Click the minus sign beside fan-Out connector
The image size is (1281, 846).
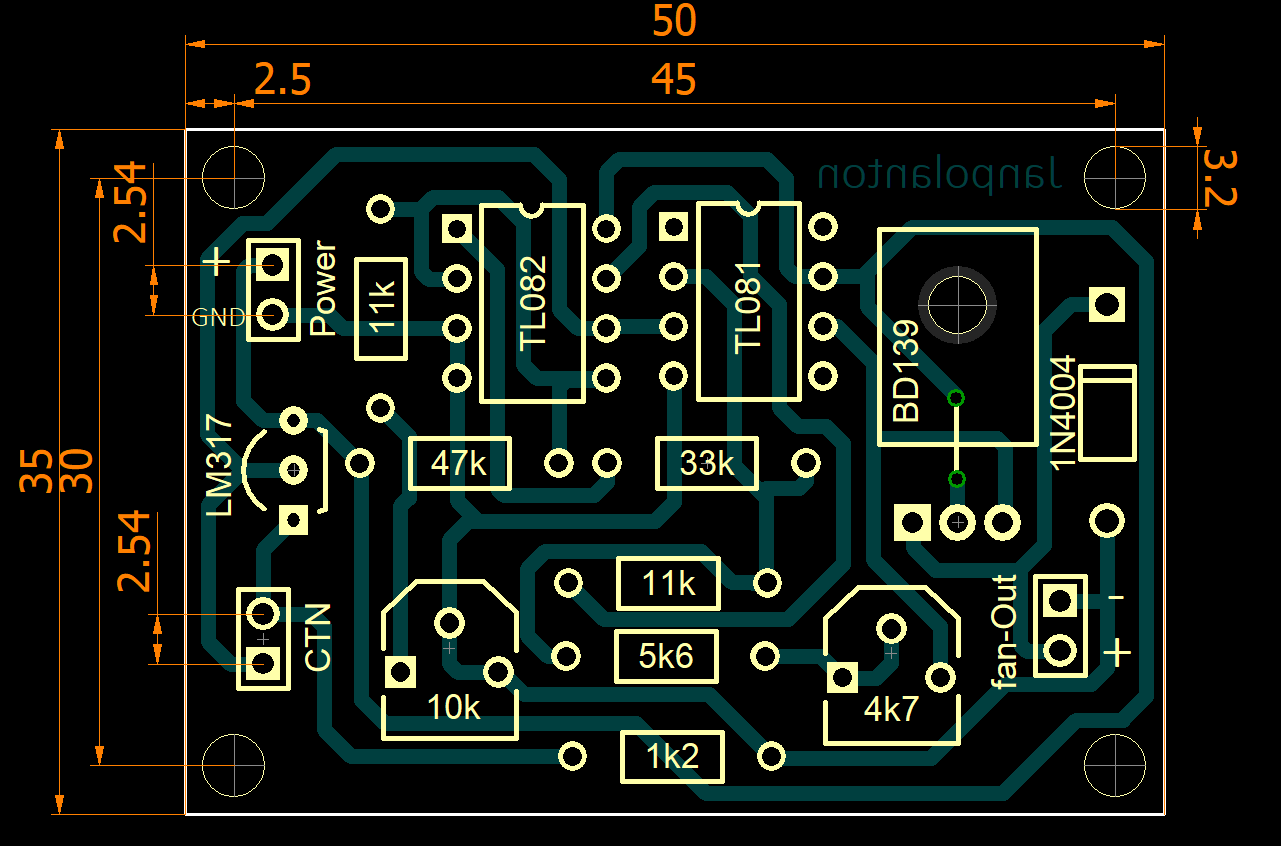click(x=1116, y=598)
